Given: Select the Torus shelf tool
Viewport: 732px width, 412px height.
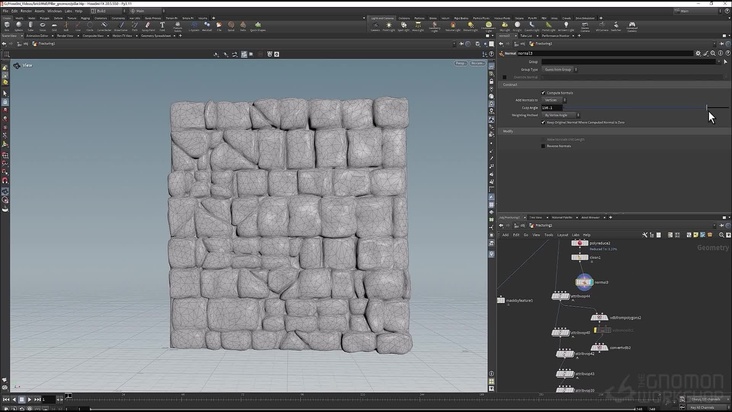Looking at the screenshot, I should click(x=42, y=26).
